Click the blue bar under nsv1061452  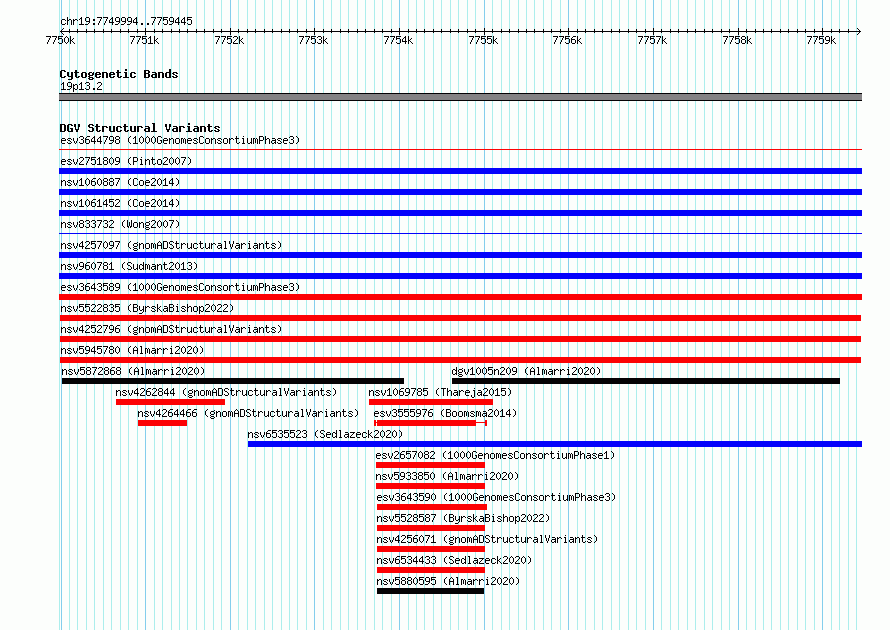coord(460,213)
